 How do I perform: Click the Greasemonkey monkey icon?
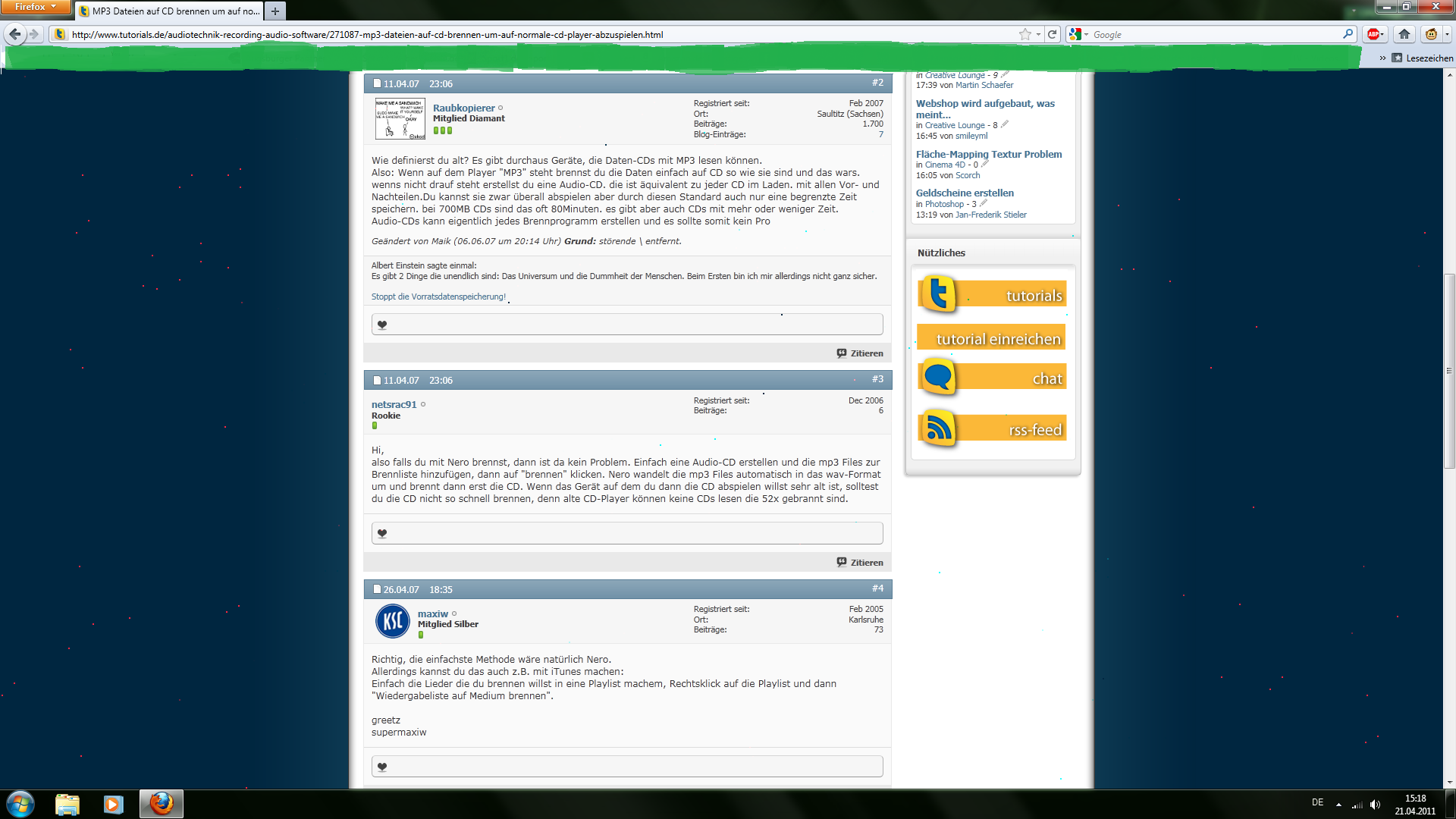[1431, 34]
